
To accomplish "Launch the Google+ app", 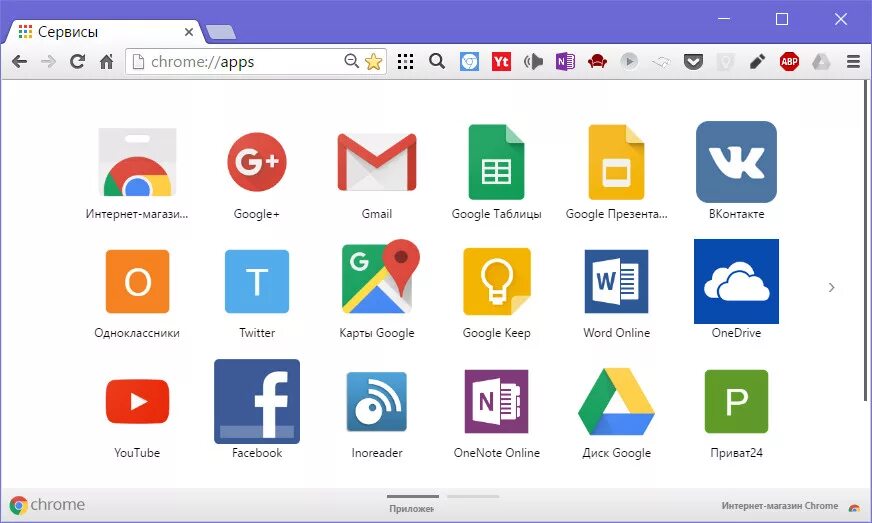I will (256, 162).
